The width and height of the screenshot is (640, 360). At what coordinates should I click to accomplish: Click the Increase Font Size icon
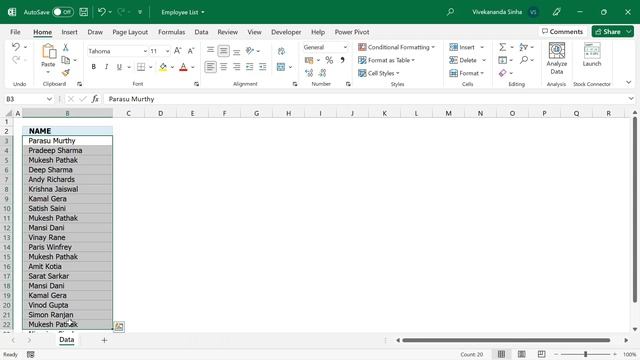click(178, 51)
